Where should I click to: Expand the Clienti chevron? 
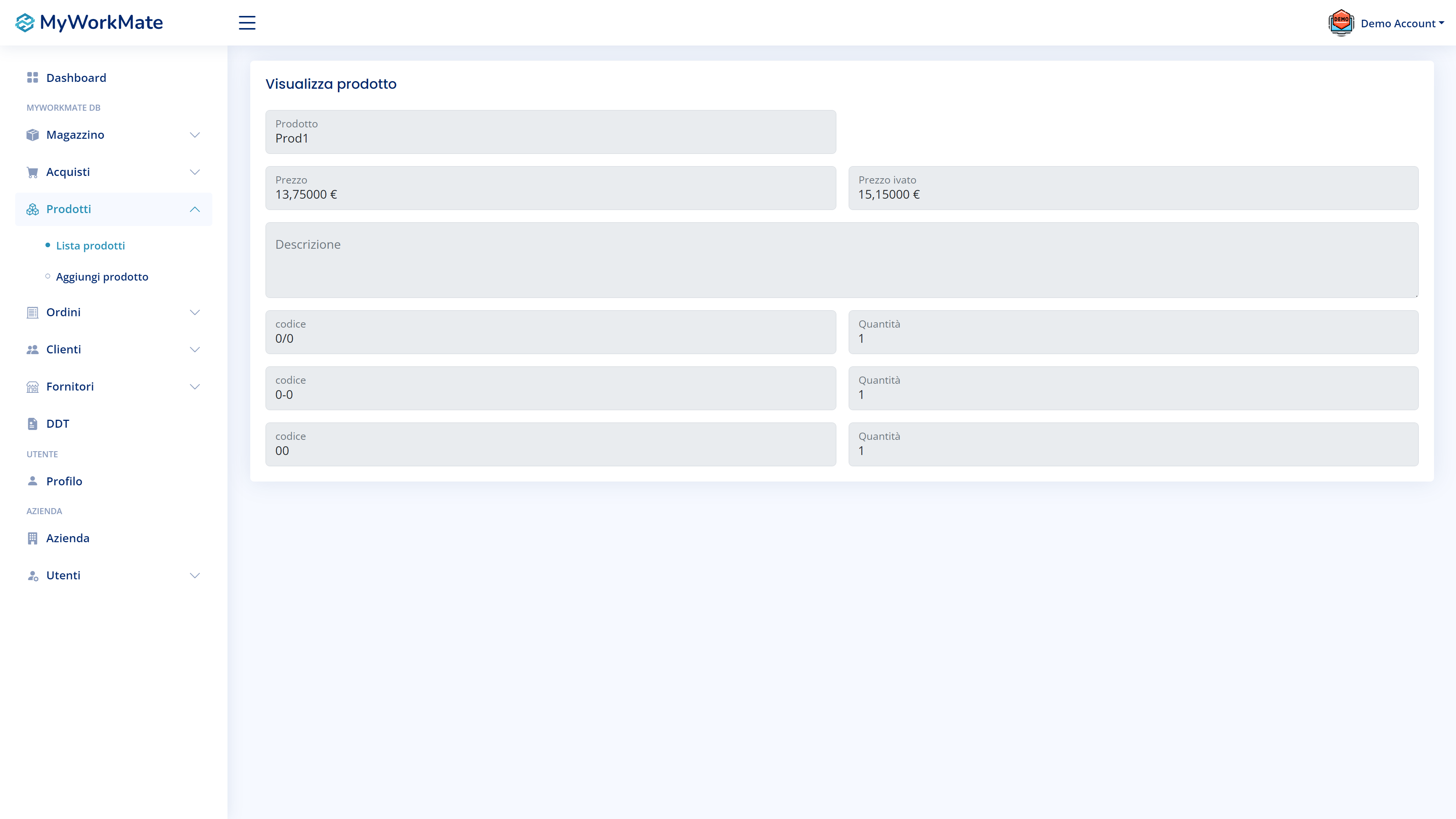pyautogui.click(x=195, y=349)
